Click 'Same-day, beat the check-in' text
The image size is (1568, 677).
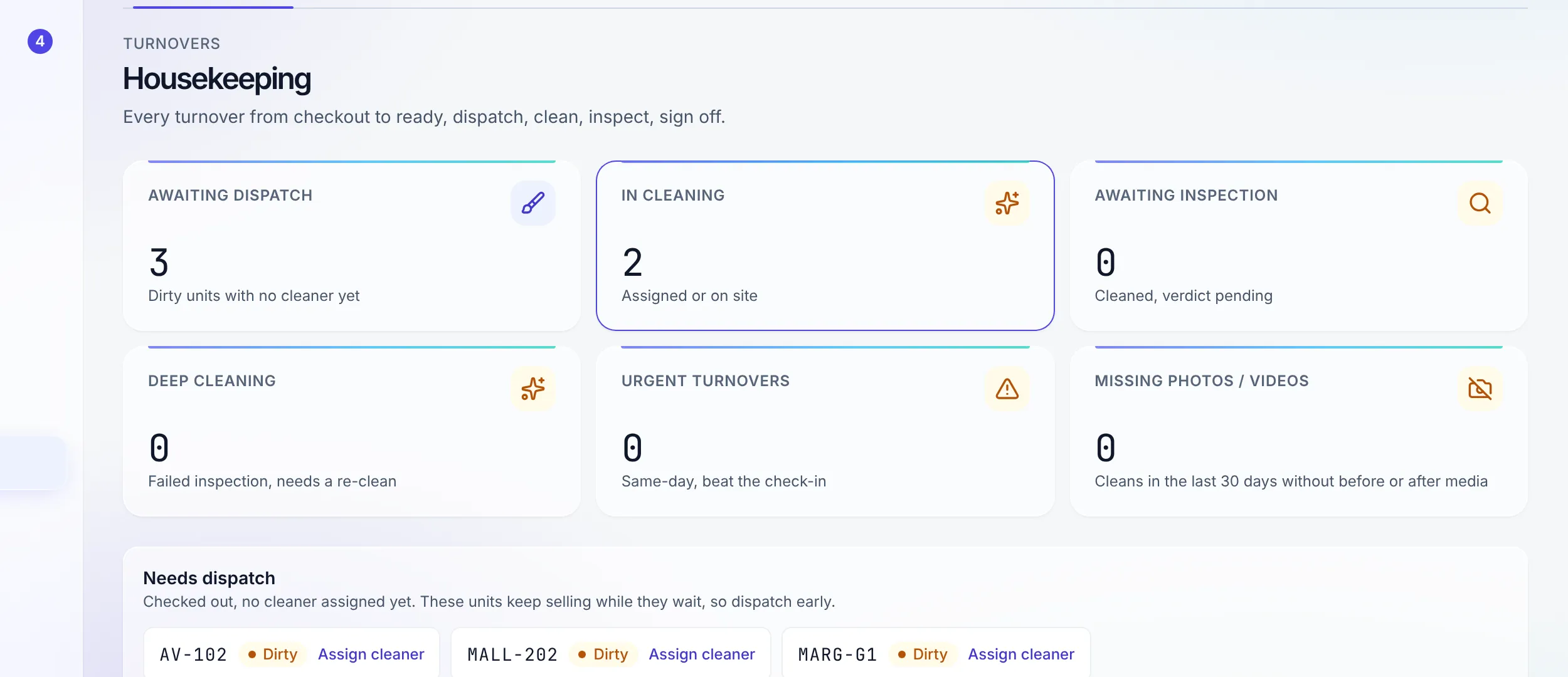(724, 481)
